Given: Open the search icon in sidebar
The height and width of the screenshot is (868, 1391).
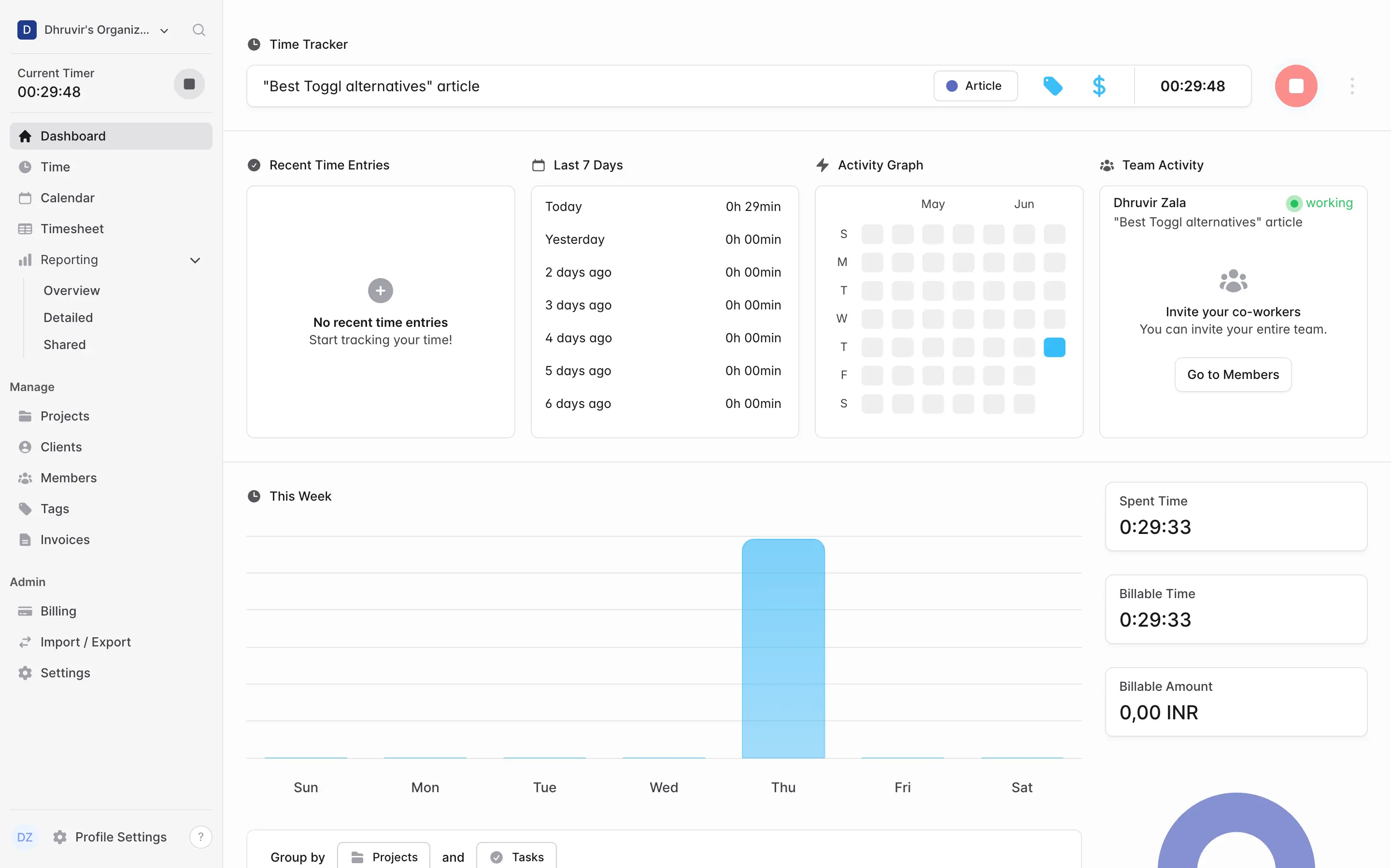Looking at the screenshot, I should tap(199, 30).
